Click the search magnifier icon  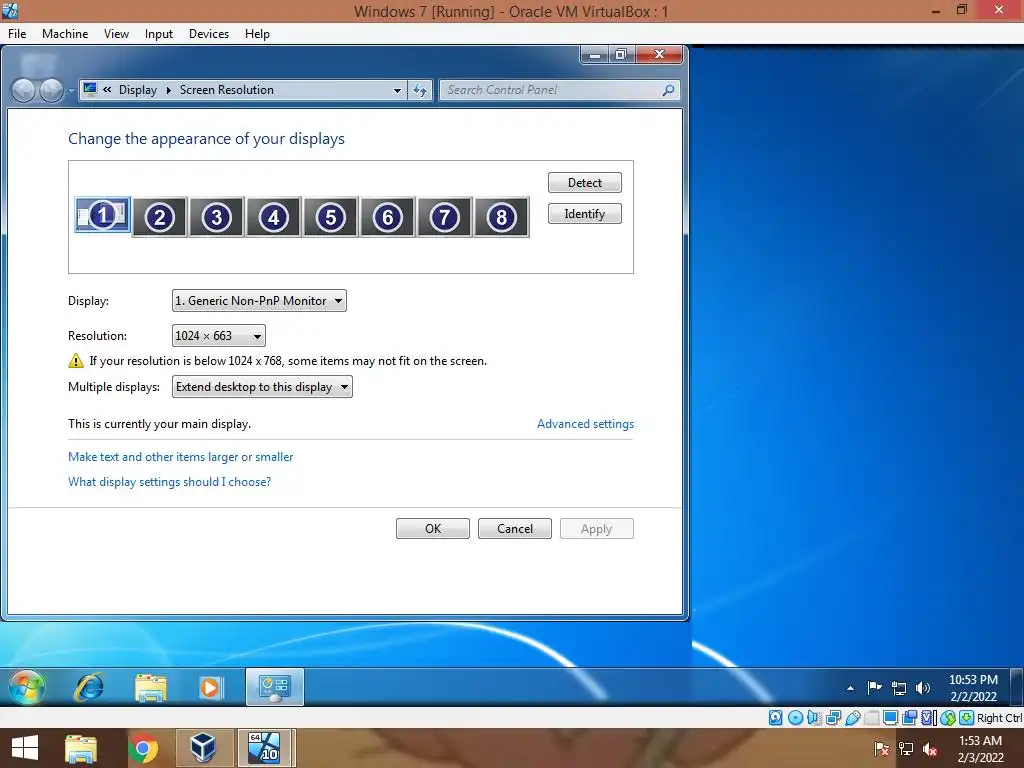[x=668, y=90]
